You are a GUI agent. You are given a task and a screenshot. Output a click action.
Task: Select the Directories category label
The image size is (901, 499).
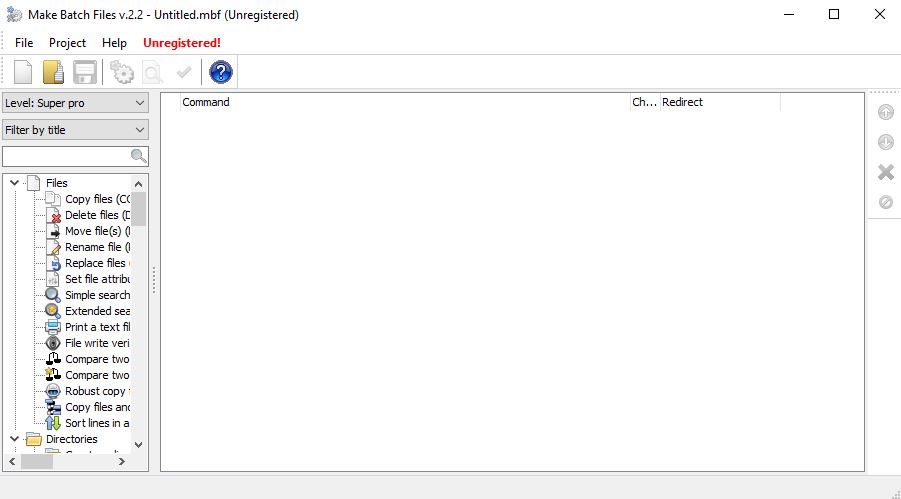coord(72,439)
